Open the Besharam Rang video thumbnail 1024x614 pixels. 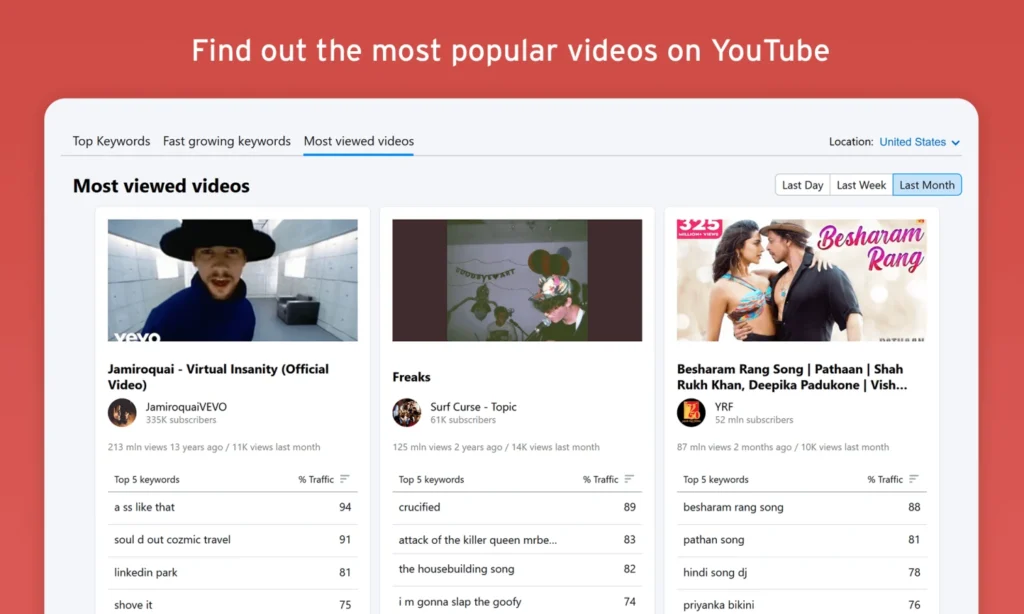[x=801, y=280]
